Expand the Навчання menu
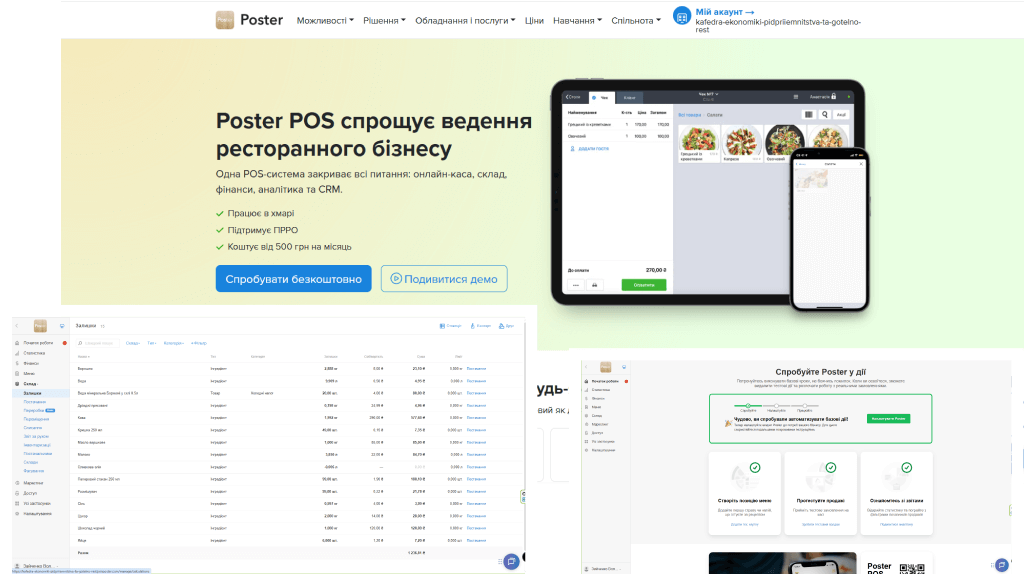The width and height of the screenshot is (1024, 586). click(x=577, y=21)
